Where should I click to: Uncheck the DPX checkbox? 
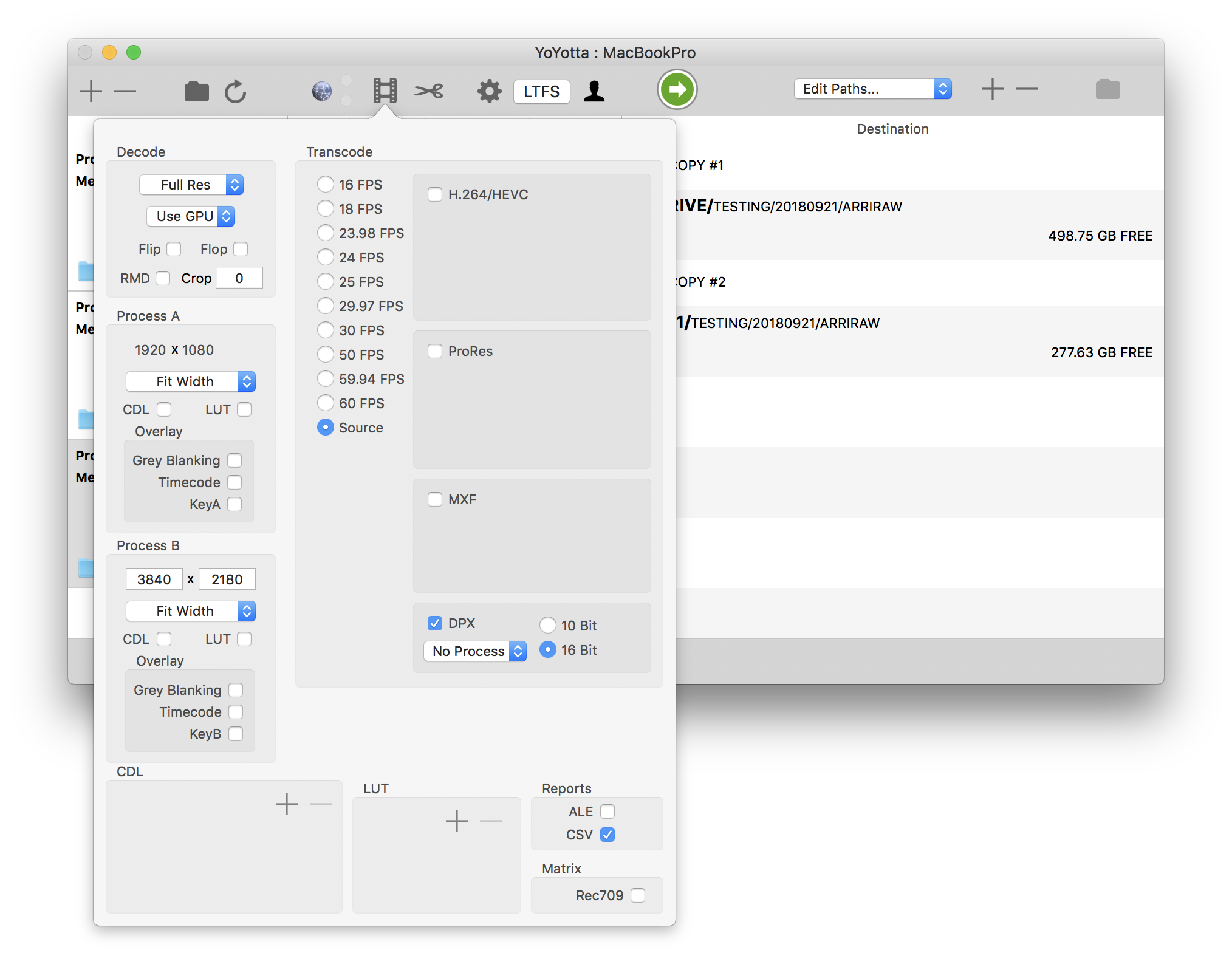point(435,623)
